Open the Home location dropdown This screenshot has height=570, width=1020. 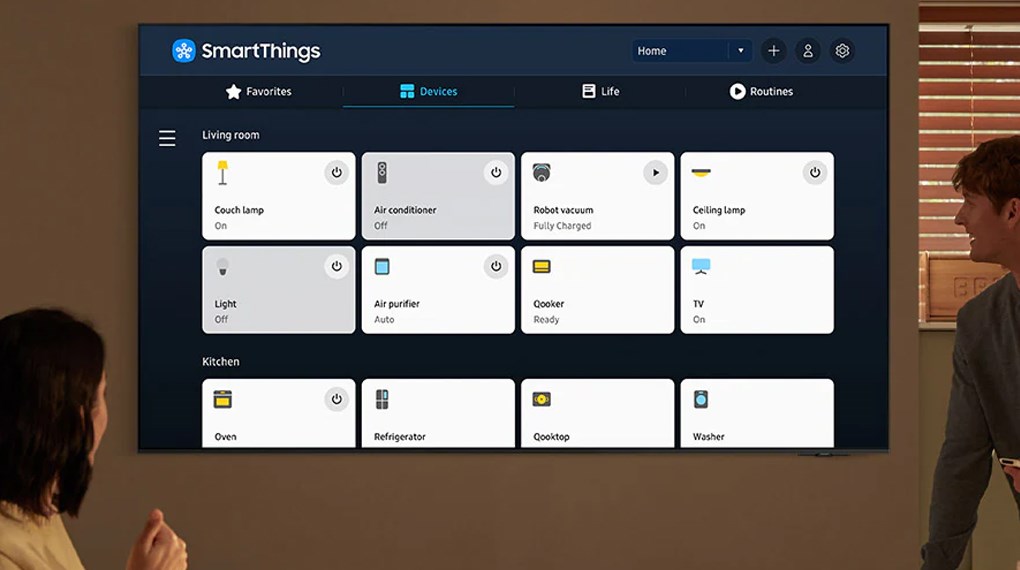[x=680, y=51]
